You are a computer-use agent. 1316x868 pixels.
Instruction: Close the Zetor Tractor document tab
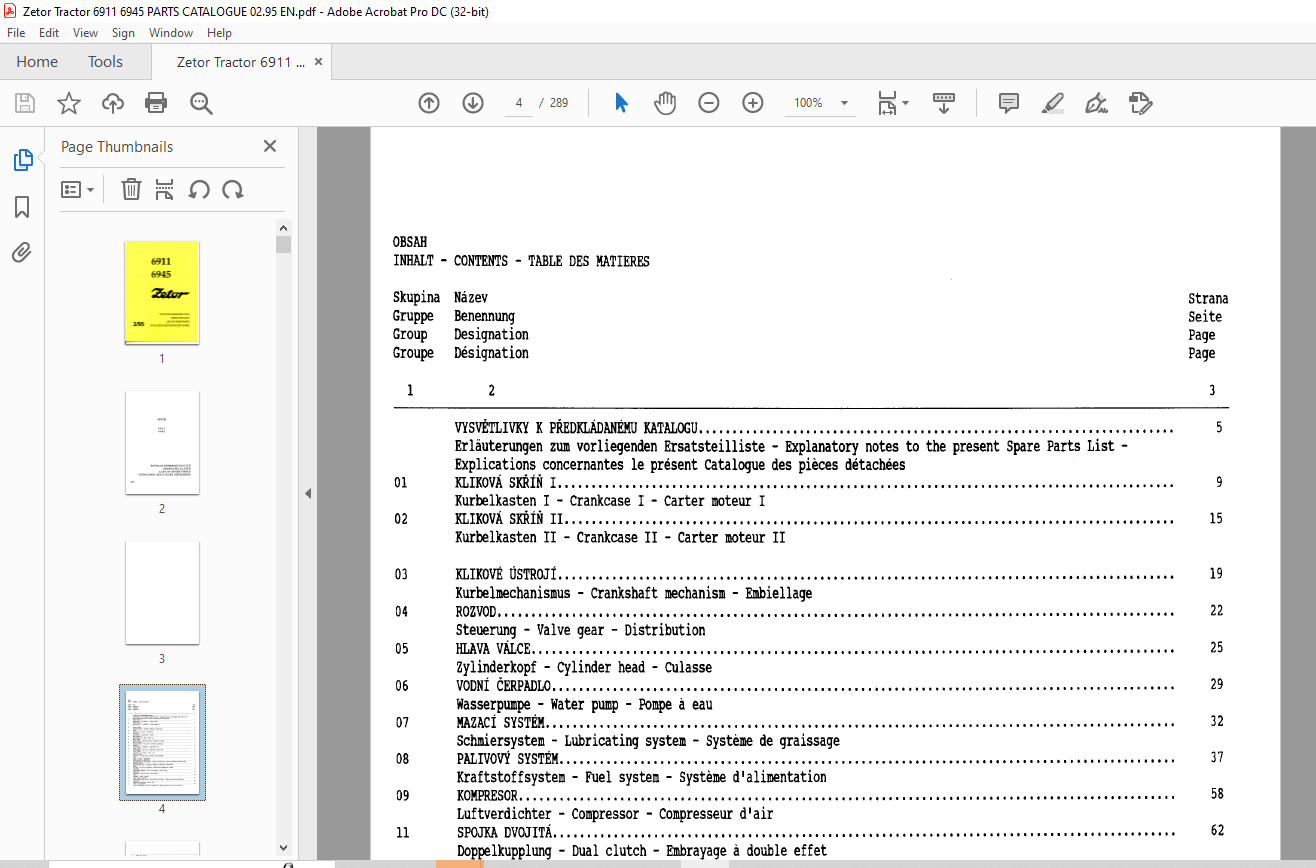(319, 62)
